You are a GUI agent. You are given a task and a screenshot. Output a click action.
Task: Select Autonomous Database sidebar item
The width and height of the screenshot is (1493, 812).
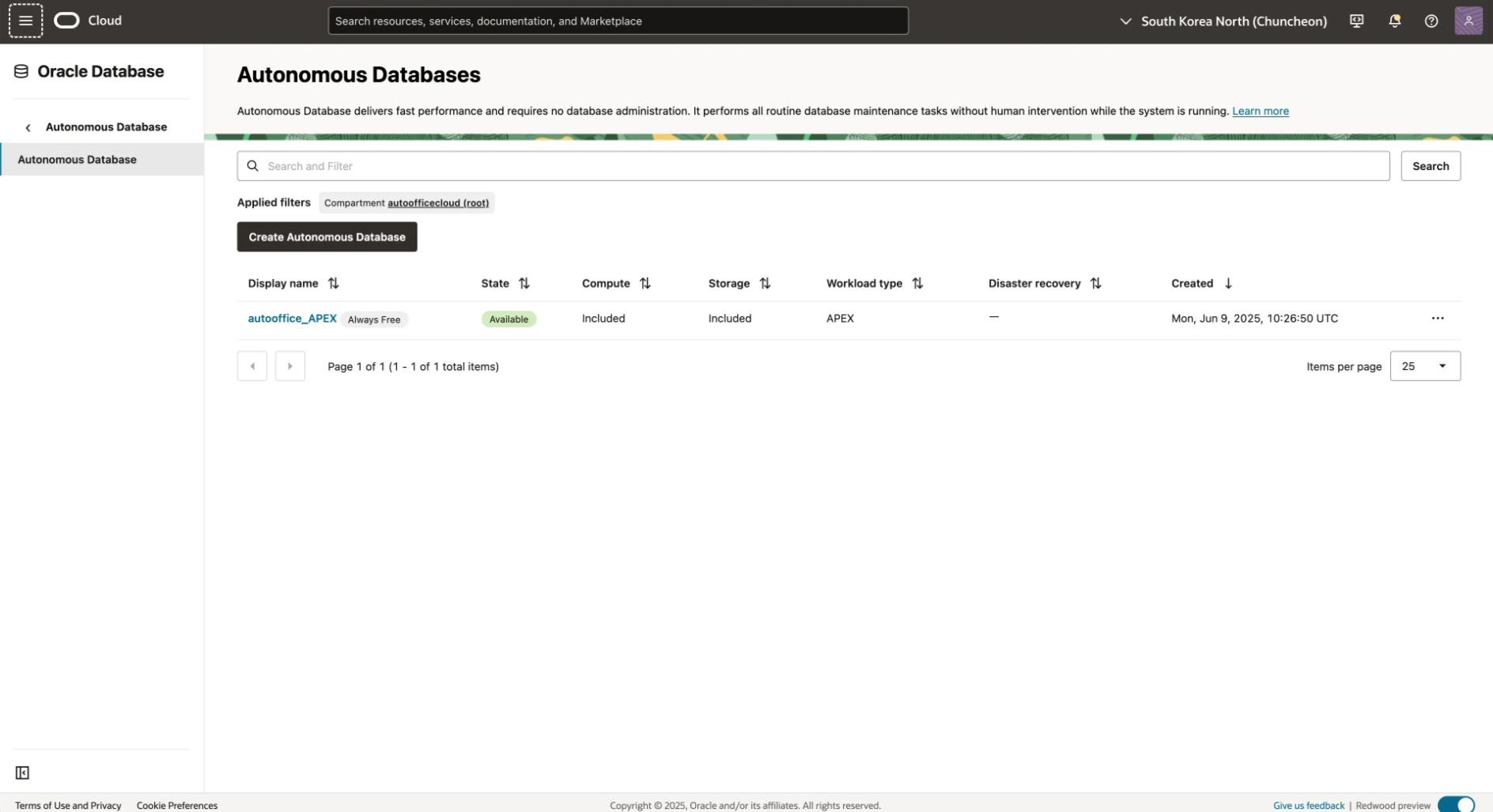tap(102, 160)
